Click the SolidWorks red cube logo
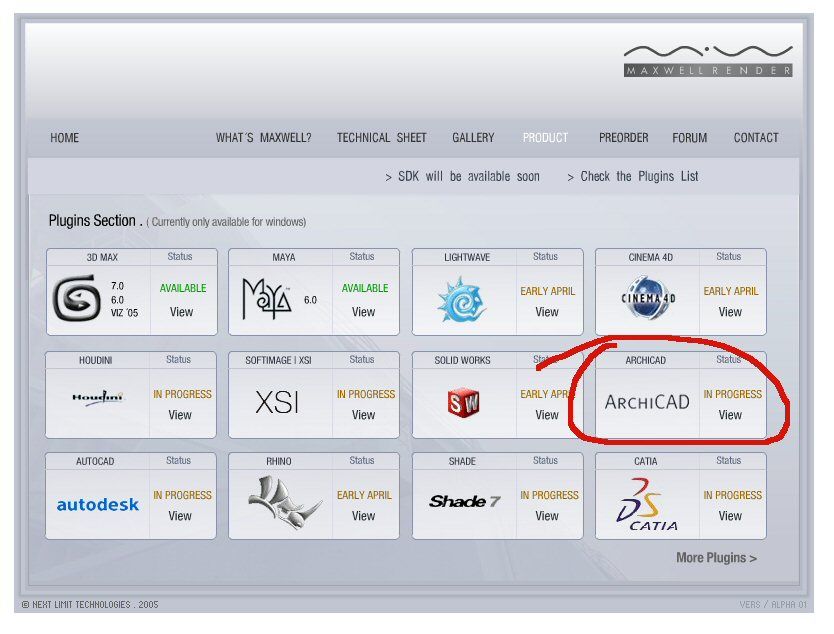834x634 pixels. (463, 402)
